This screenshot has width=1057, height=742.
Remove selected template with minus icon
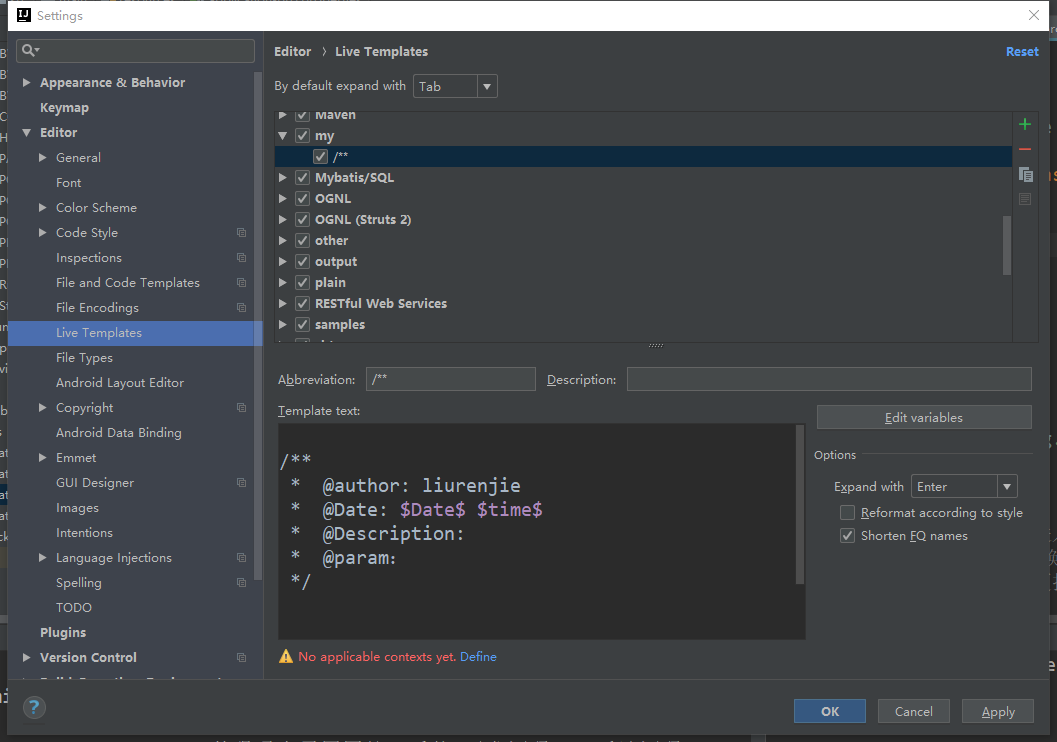tap(1025, 150)
